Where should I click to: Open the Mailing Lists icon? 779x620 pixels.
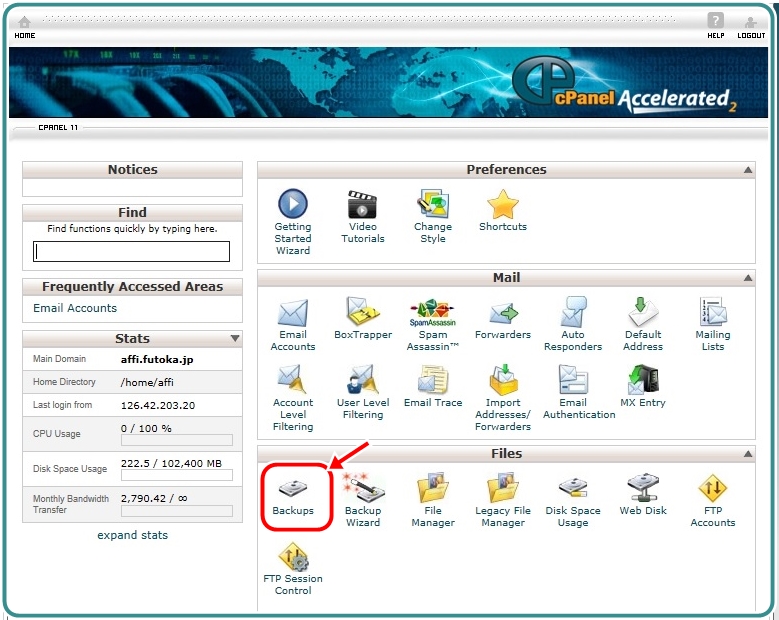[713, 312]
